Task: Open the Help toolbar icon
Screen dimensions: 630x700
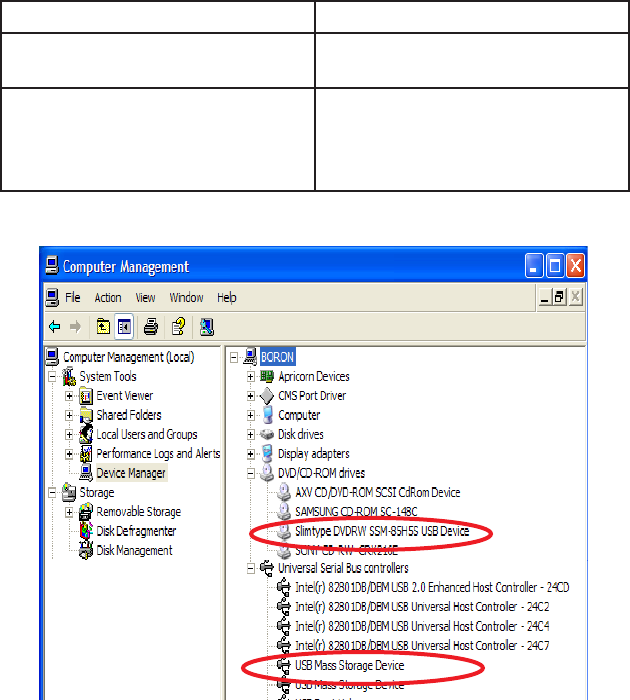Action: point(179,327)
